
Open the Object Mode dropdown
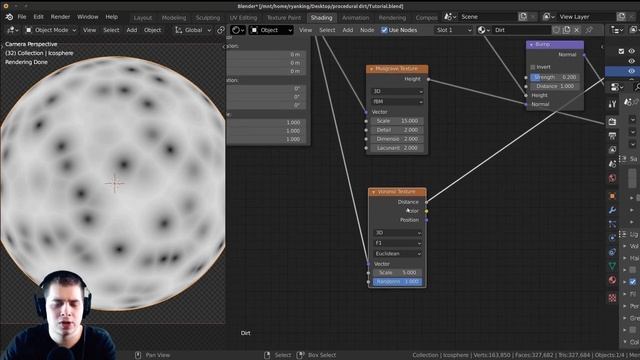click(51, 30)
